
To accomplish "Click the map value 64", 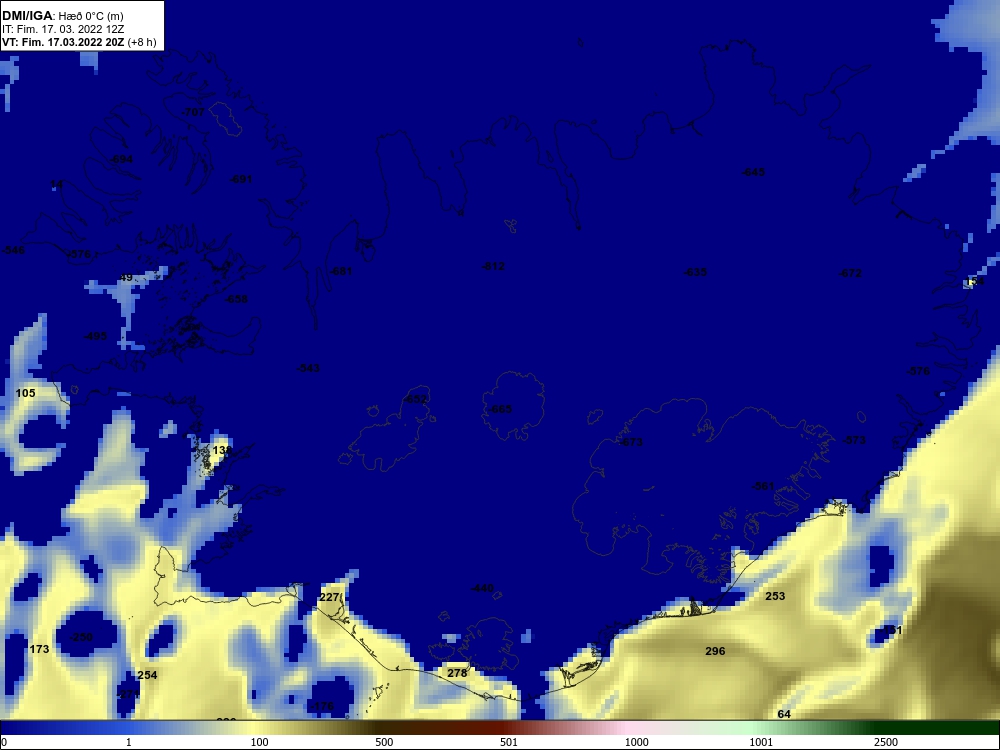I will point(784,714).
